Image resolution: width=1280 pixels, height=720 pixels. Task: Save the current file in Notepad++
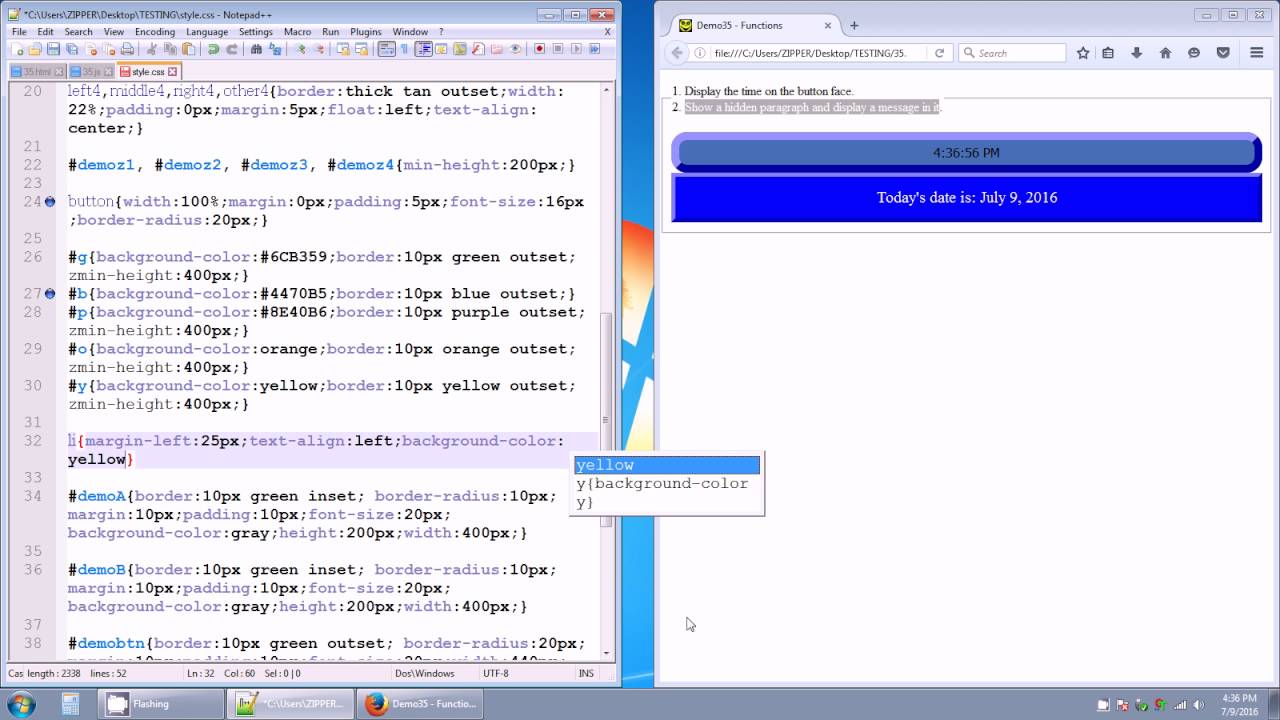(52, 49)
